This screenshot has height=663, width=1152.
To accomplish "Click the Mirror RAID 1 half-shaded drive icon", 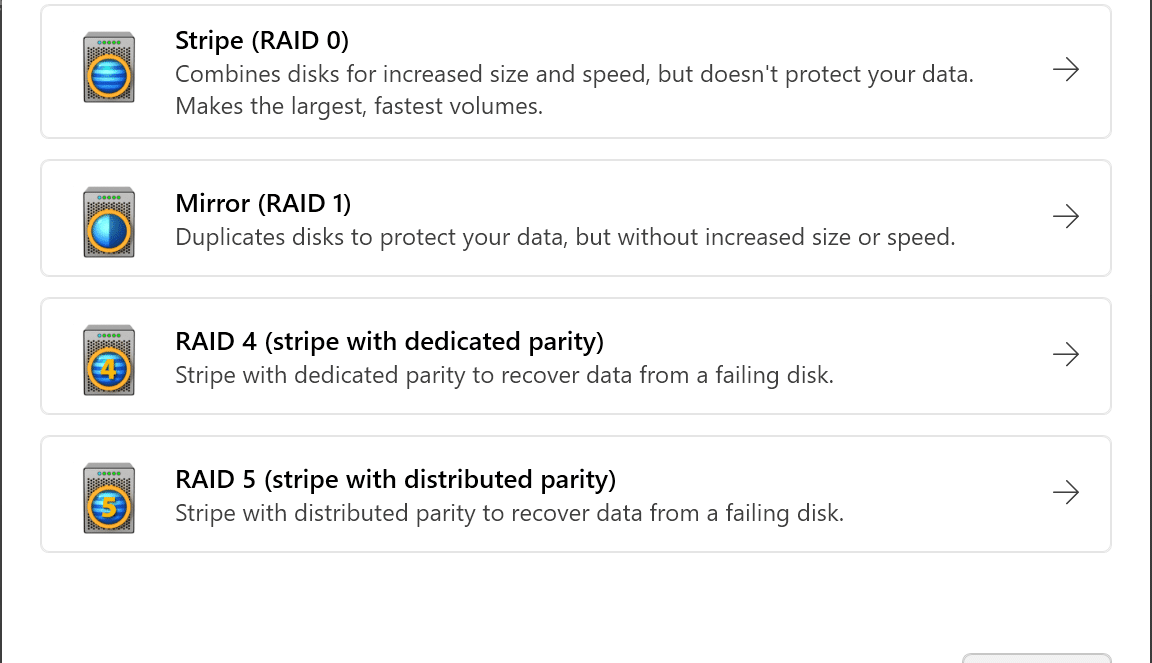I will coord(109,222).
